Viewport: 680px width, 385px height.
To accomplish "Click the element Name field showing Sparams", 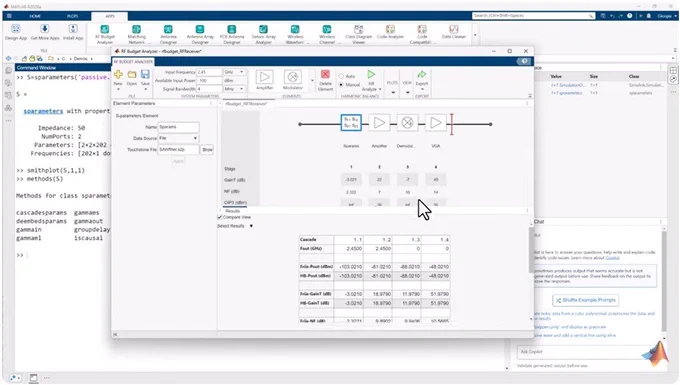I will coord(178,127).
